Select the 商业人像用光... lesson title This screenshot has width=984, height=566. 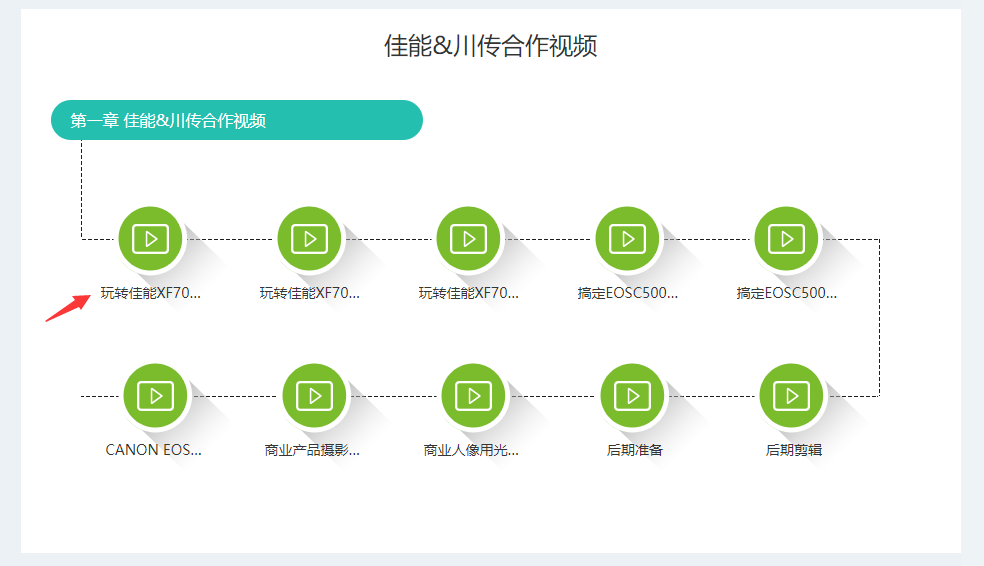[471, 450]
